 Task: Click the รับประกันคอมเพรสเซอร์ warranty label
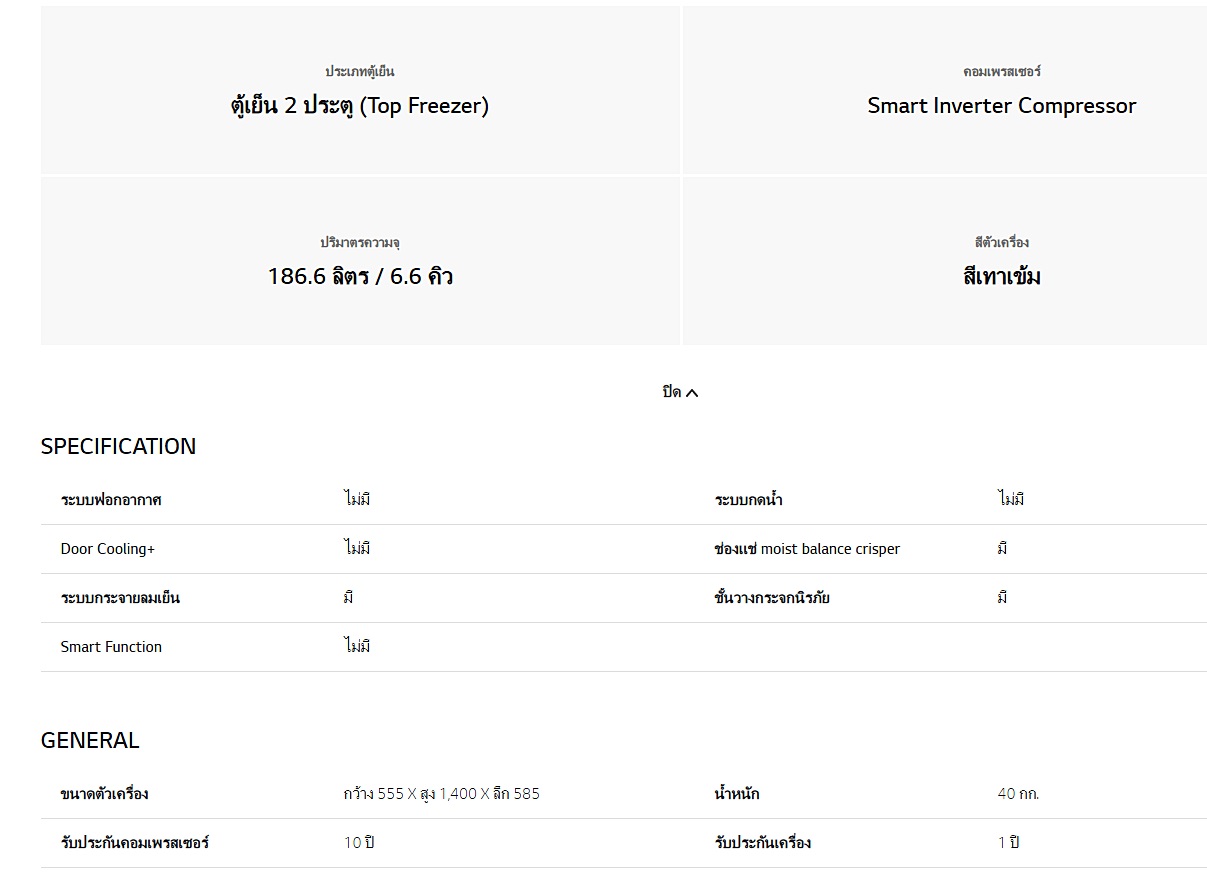click(x=135, y=843)
